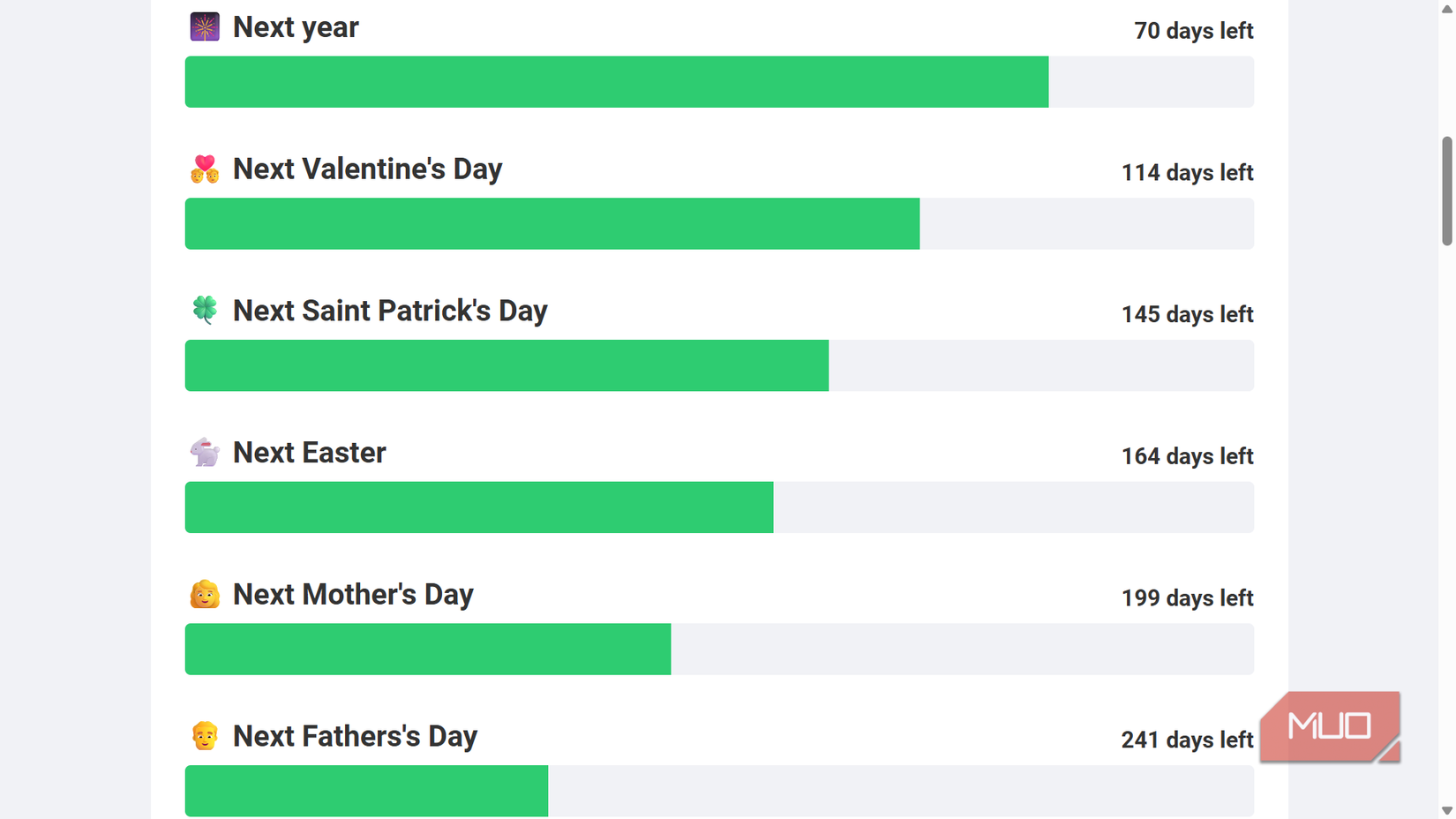This screenshot has width=1456, height=819.
Task: Click the Father's Day man face icon
Action: click(x=205, y=736)
